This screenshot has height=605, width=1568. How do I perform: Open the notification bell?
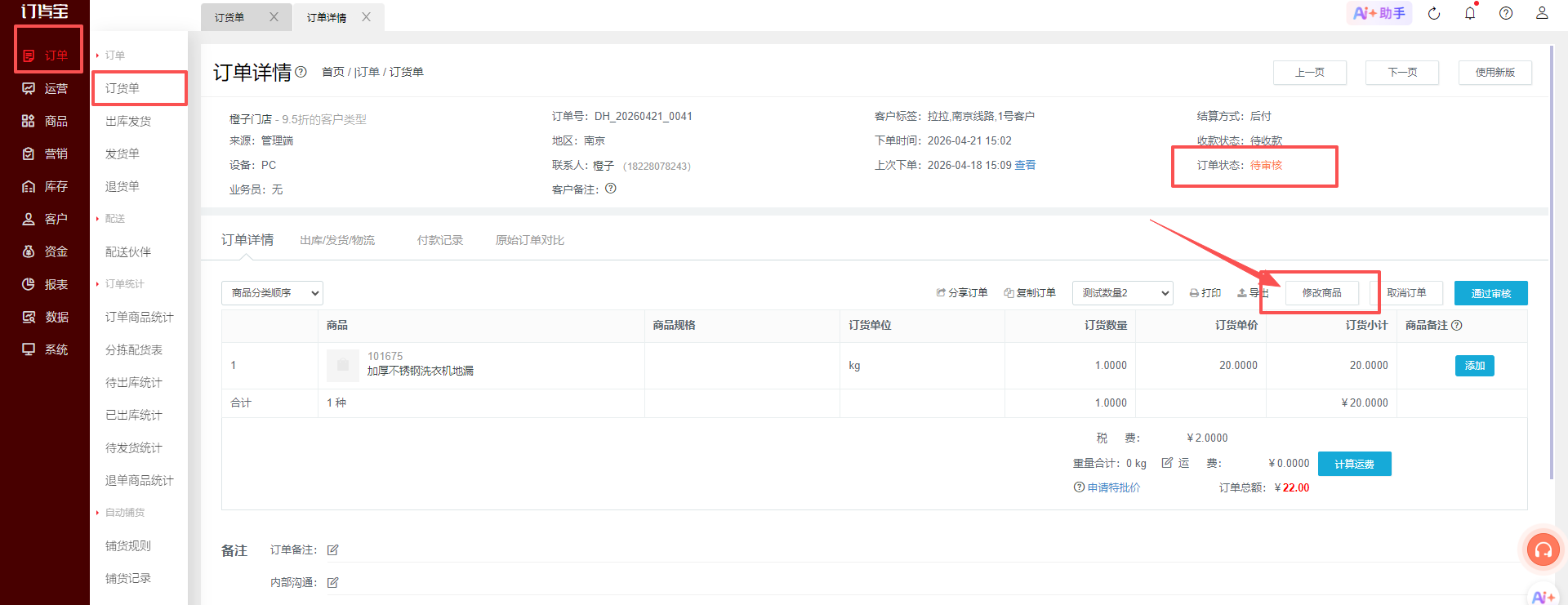[1470, 13]
